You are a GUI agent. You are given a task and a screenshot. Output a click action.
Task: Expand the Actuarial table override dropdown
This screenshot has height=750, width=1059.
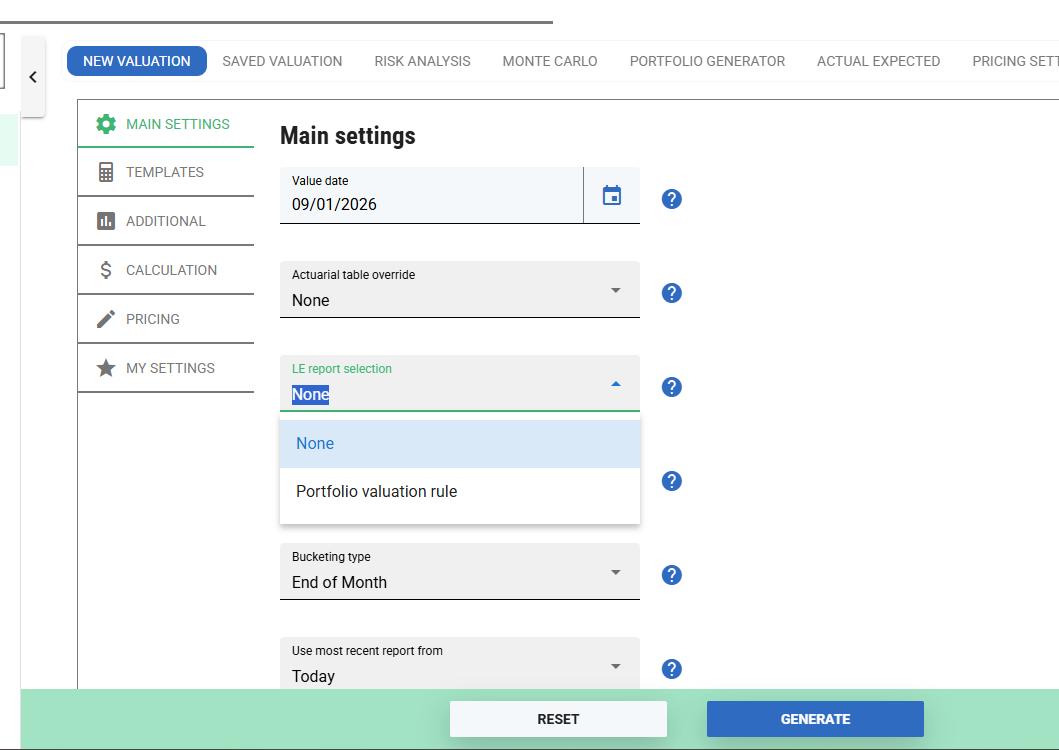459,290
